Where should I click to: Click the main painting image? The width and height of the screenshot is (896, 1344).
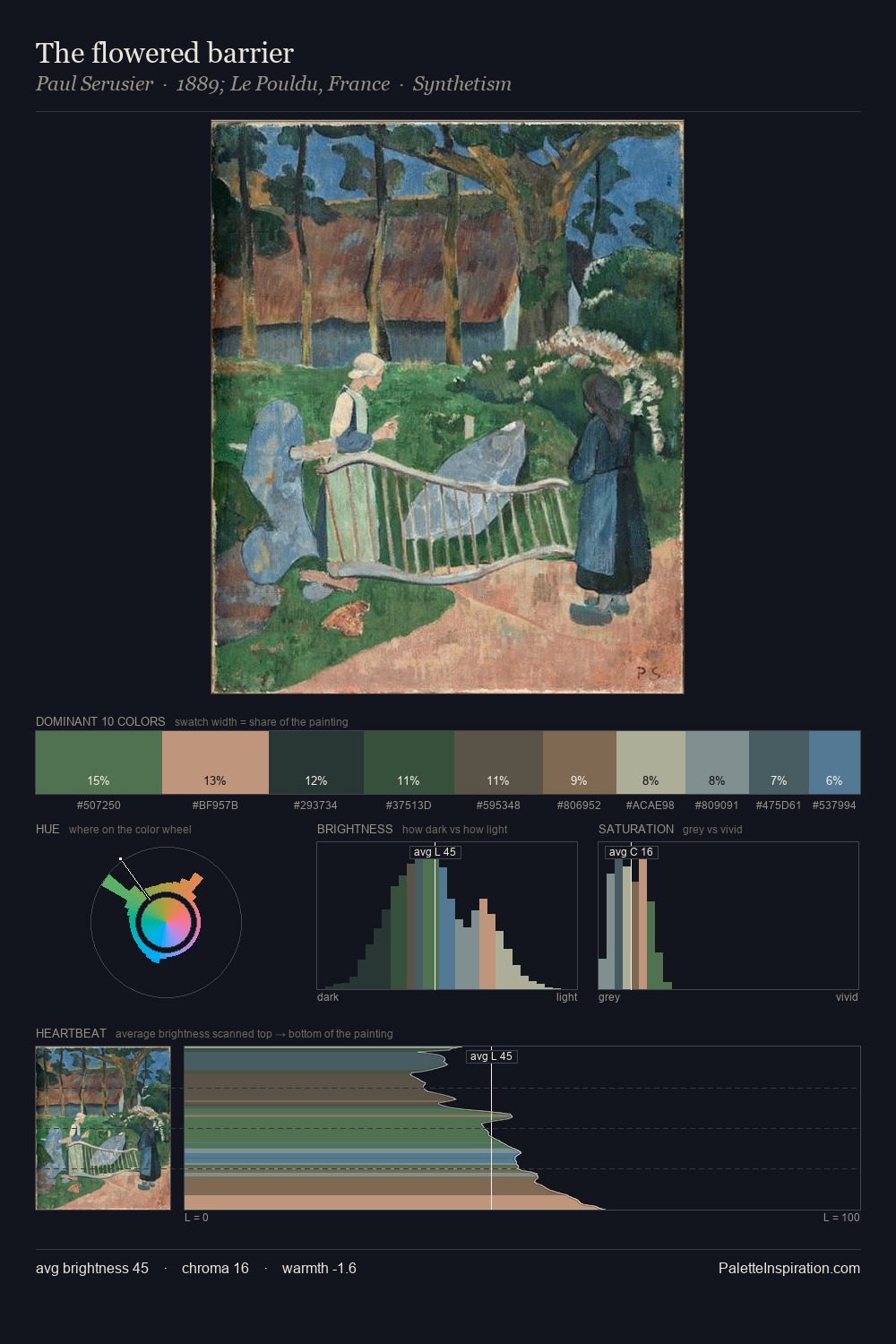[447, 407]
